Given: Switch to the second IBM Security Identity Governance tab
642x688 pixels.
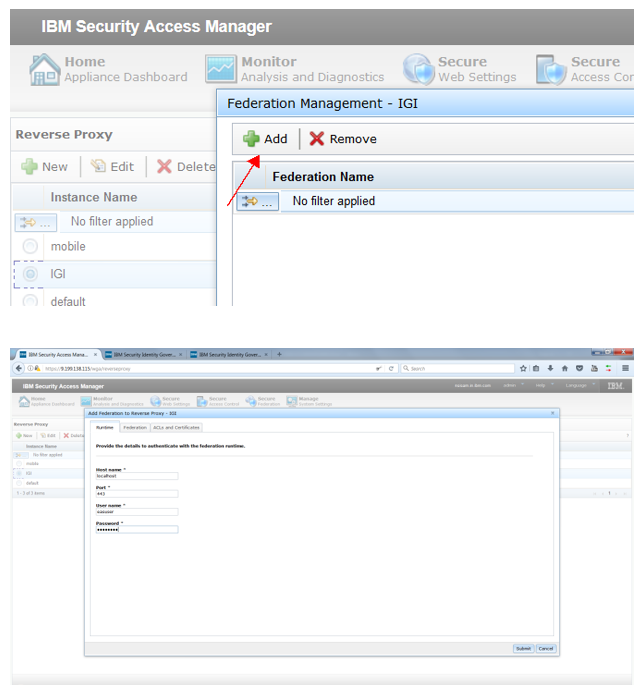Looking at the screenshot, I should pyautogui.click(x=144, y=355).
